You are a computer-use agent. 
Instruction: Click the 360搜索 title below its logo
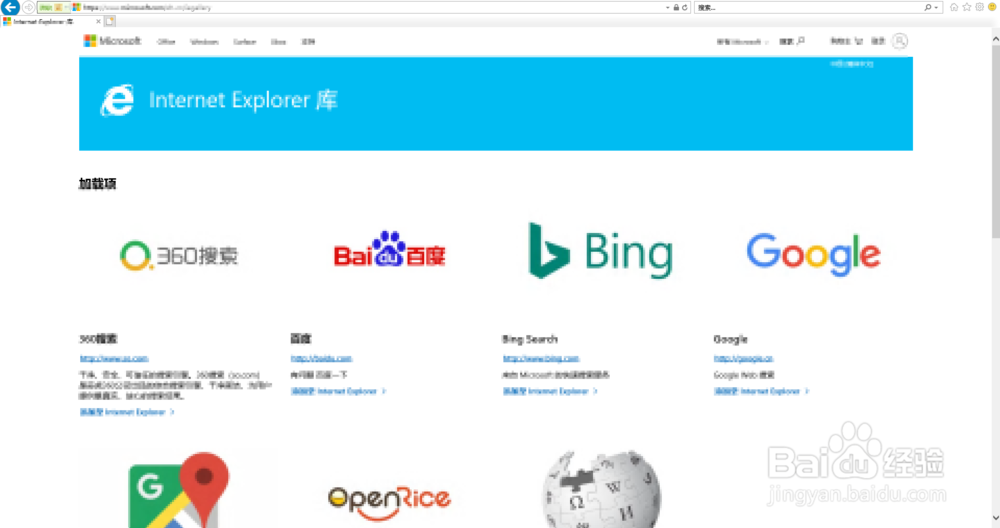click(x=98, y=339)
